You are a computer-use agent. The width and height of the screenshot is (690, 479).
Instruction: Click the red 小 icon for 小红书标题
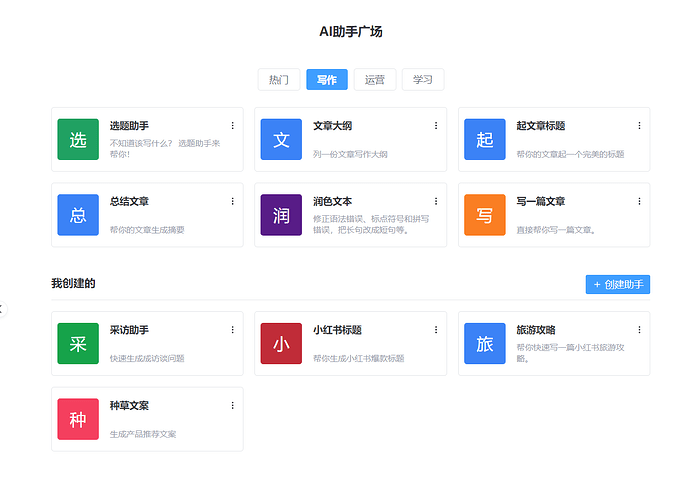coord(281,344)
